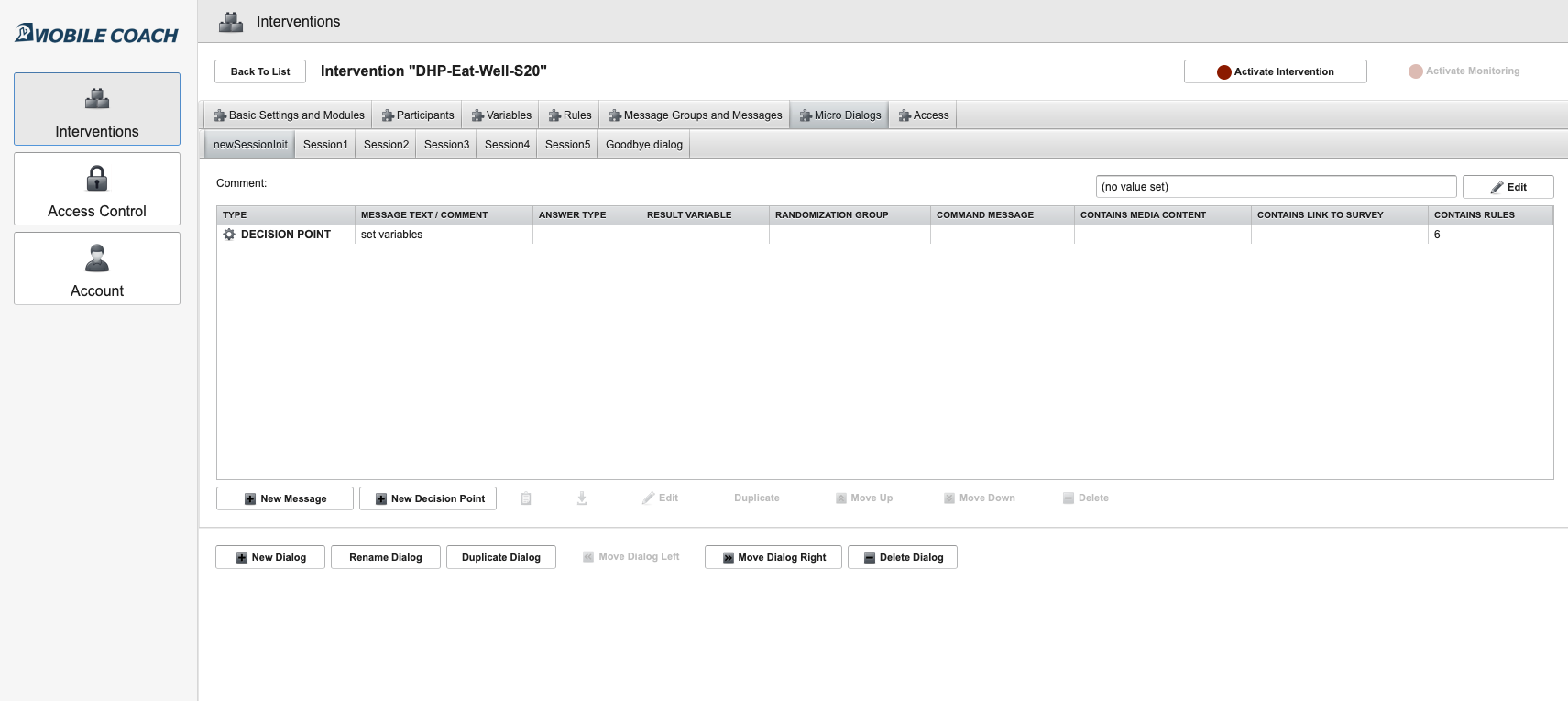The image size is (1568, 701).
Task: Open Interventions in the left sidebar
Action: [97, 109]
